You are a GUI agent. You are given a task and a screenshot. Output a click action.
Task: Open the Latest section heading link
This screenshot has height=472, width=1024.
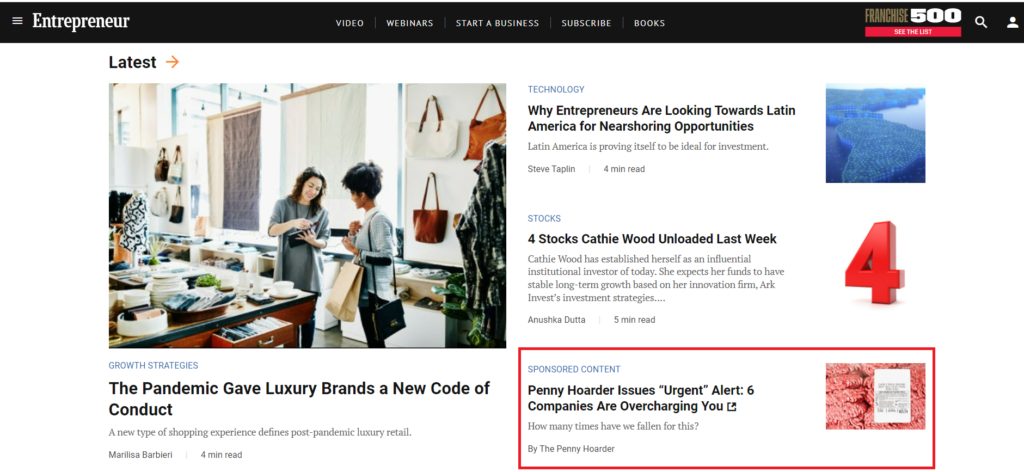[x=133, y=62]
